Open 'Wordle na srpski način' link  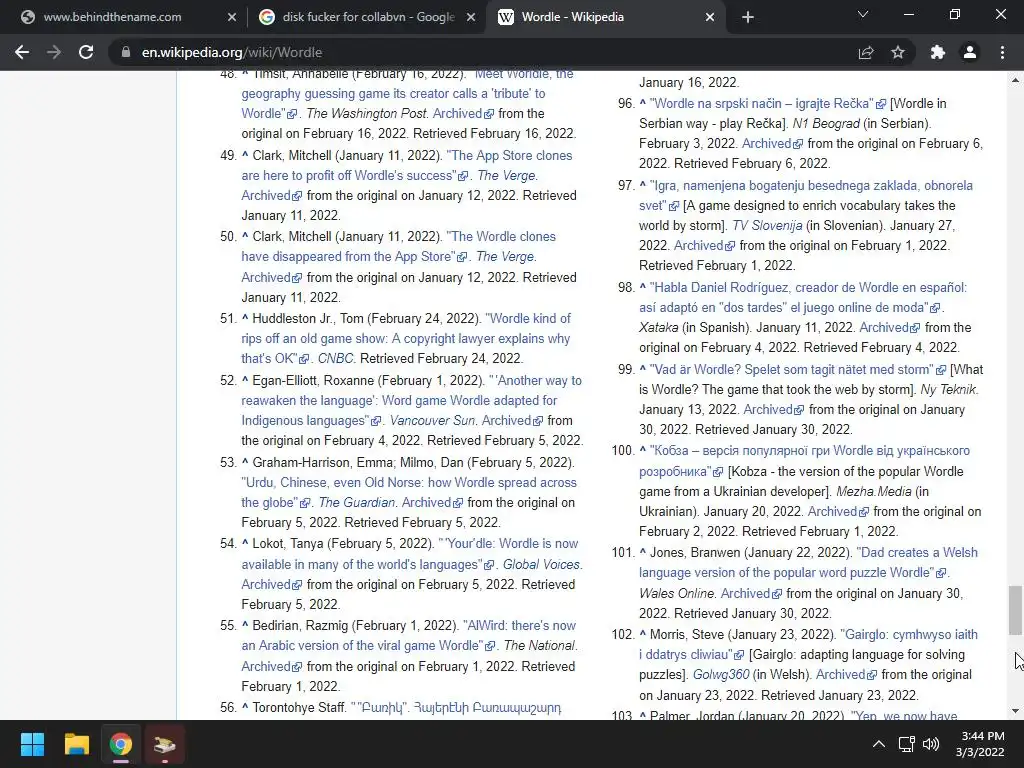click(x=767, y=103)
